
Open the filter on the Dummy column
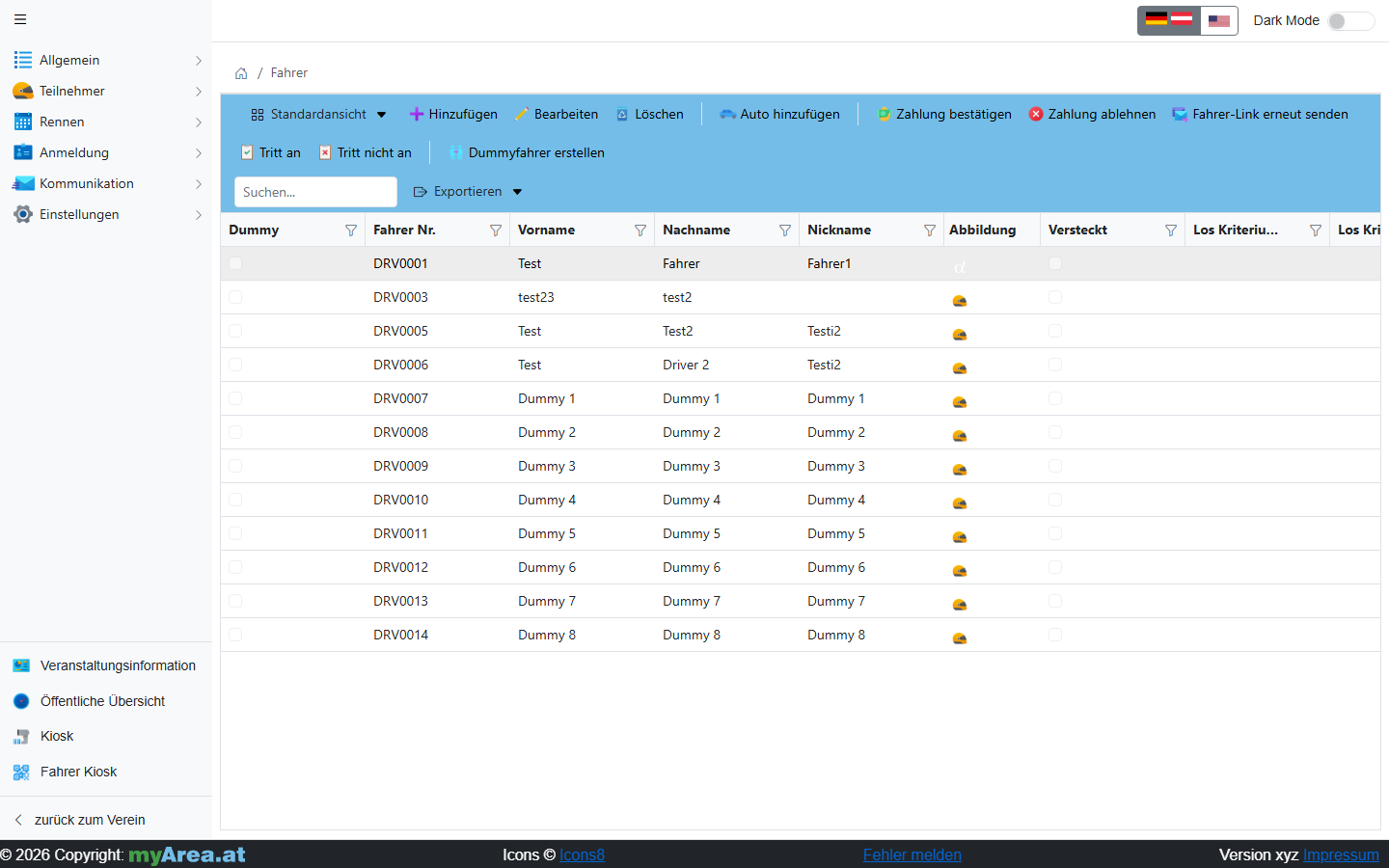[x=351, y=231]
